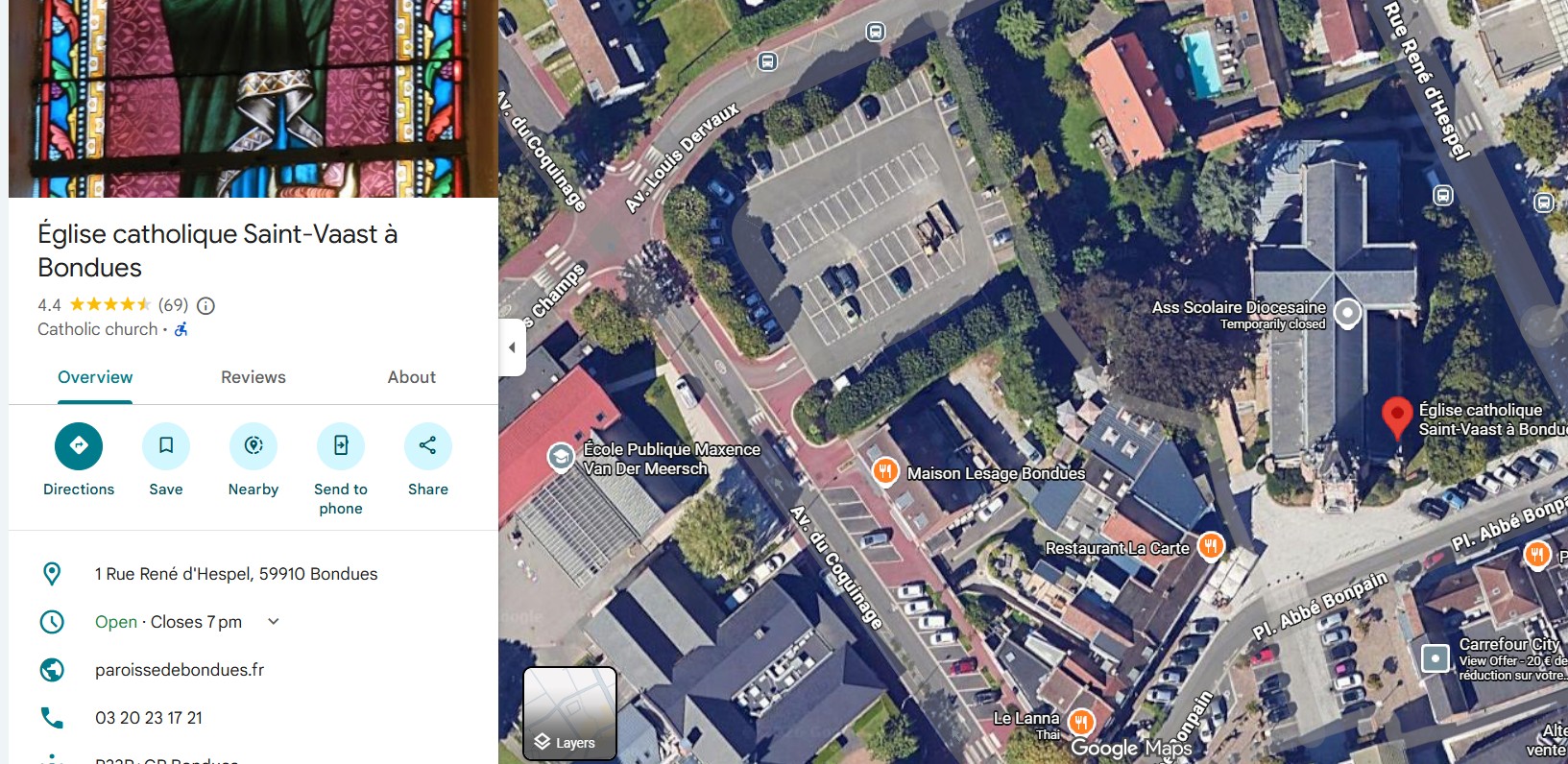Switch to the Reviews tab
Image resolution: width=1568 pixels, height=764 pixels.
pos(253,377)
